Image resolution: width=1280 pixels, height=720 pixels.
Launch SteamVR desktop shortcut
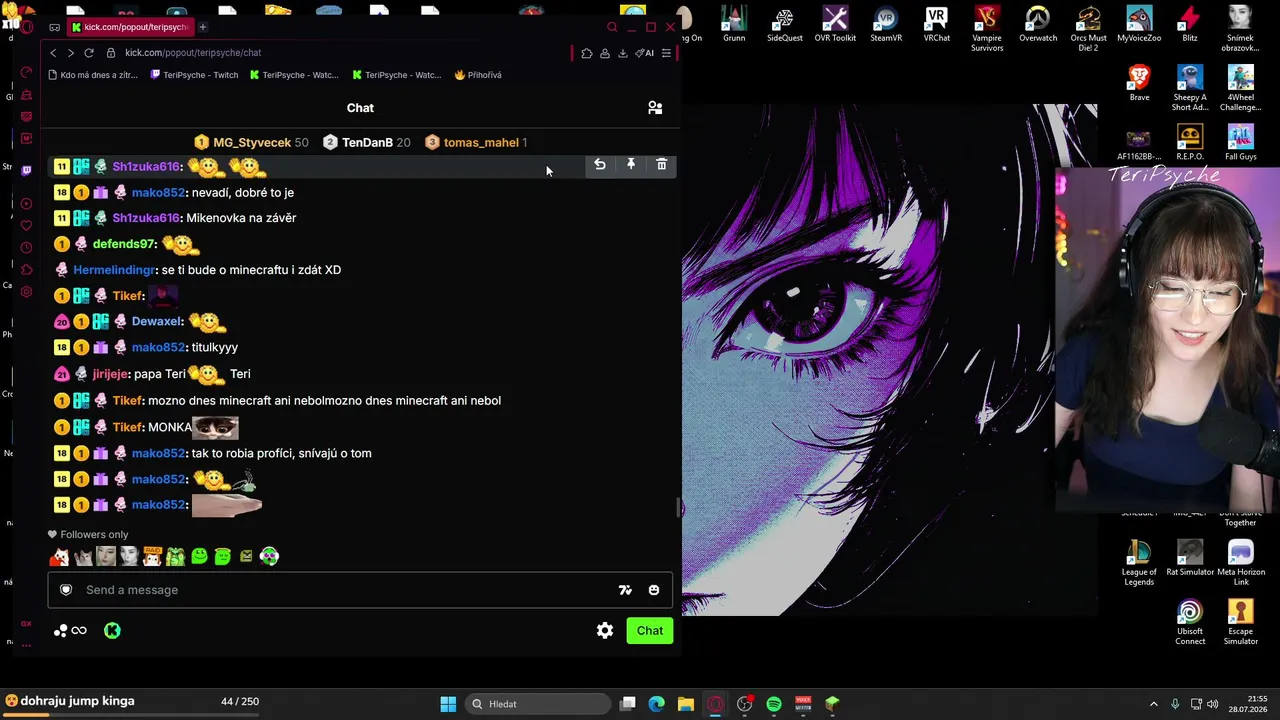(x=886, y=24)
